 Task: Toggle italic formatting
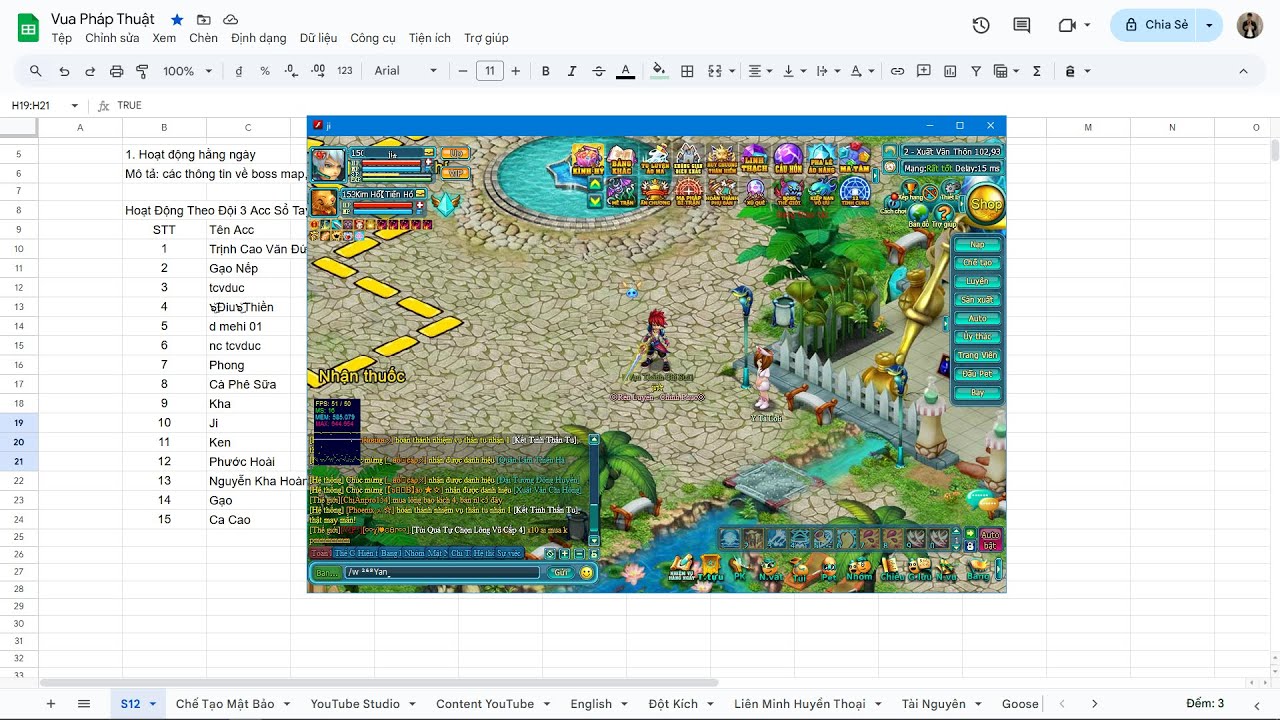click(x=572, y=71)
